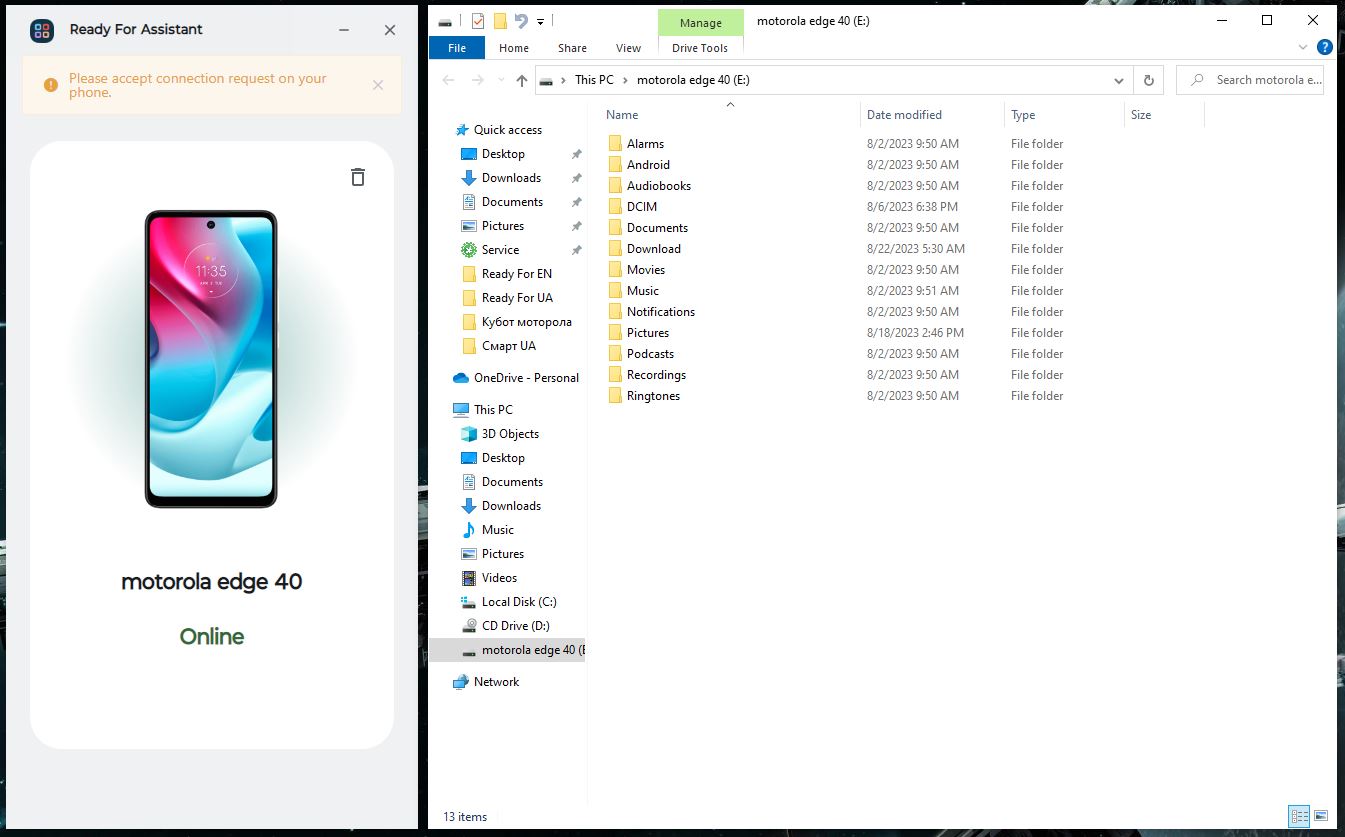Click This PC in the address breadcrumb
The image size is (1345, 837).
pos(594,80)
